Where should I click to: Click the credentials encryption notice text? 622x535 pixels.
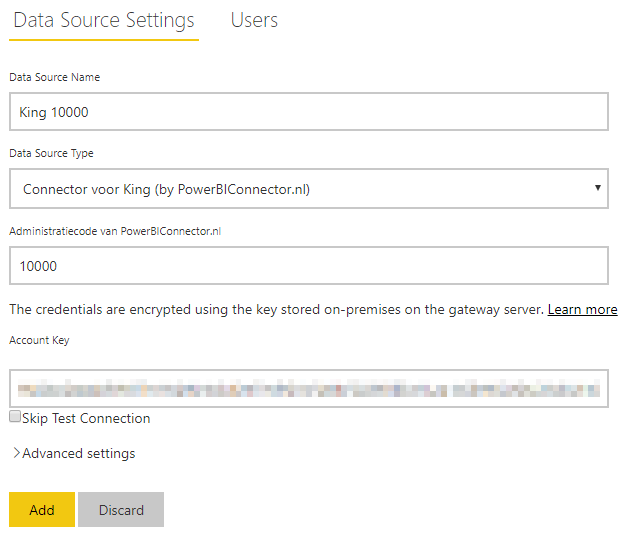point(276,309)
